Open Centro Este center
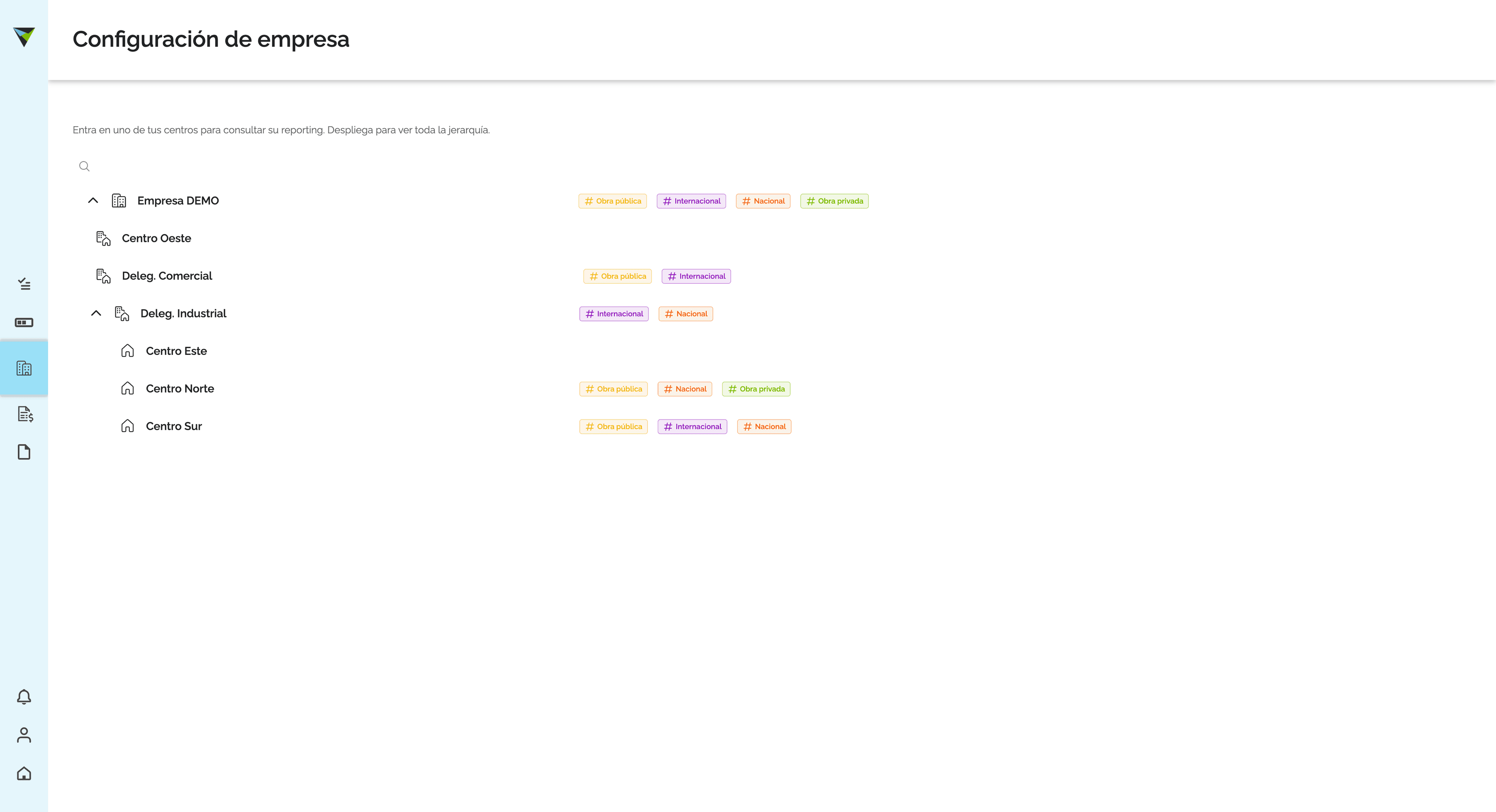This screenshot has height=812, width=1496. click(176, 351)
